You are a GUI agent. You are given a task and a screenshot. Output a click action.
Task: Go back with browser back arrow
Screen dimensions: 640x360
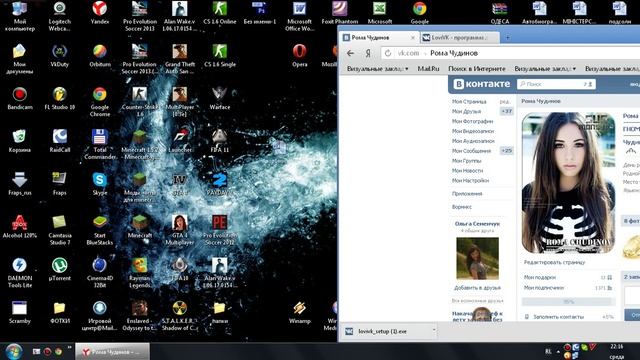[x=350, y=53]
